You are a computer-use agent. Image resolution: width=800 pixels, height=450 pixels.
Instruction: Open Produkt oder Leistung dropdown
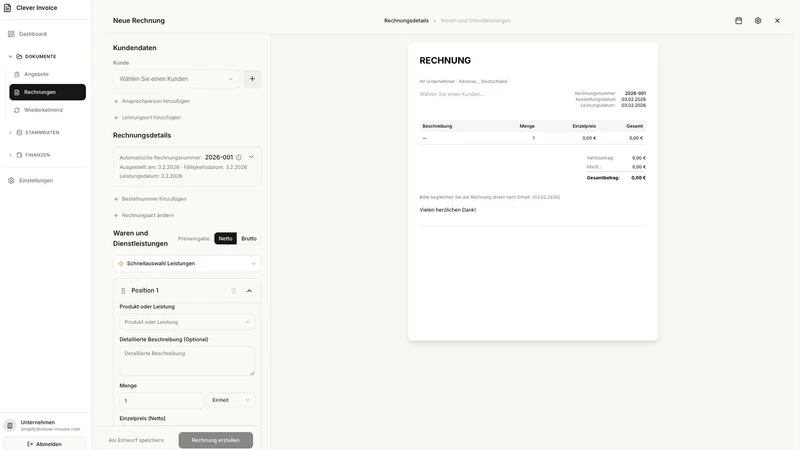click(x=187, y=322)
